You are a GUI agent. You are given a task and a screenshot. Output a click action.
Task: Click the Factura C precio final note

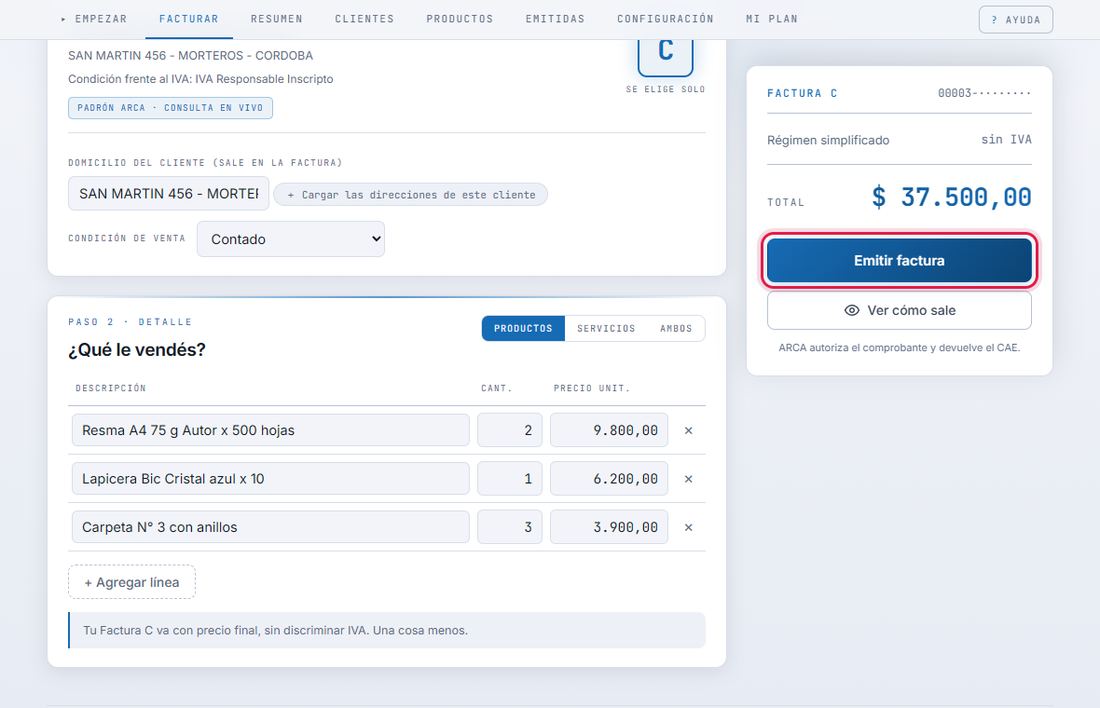pyautogui.click(x=387, y=630)
